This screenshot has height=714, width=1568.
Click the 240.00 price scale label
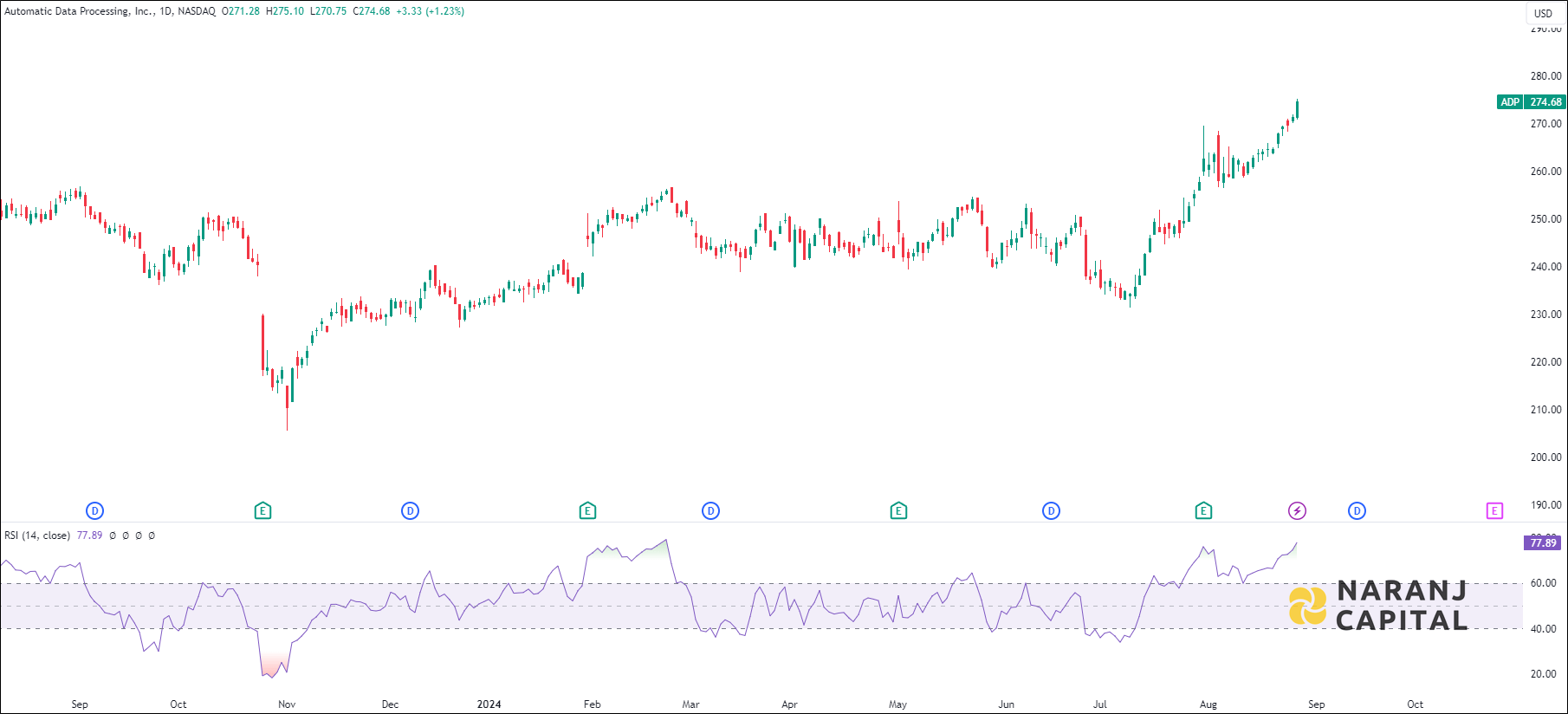coord(1545,267)
